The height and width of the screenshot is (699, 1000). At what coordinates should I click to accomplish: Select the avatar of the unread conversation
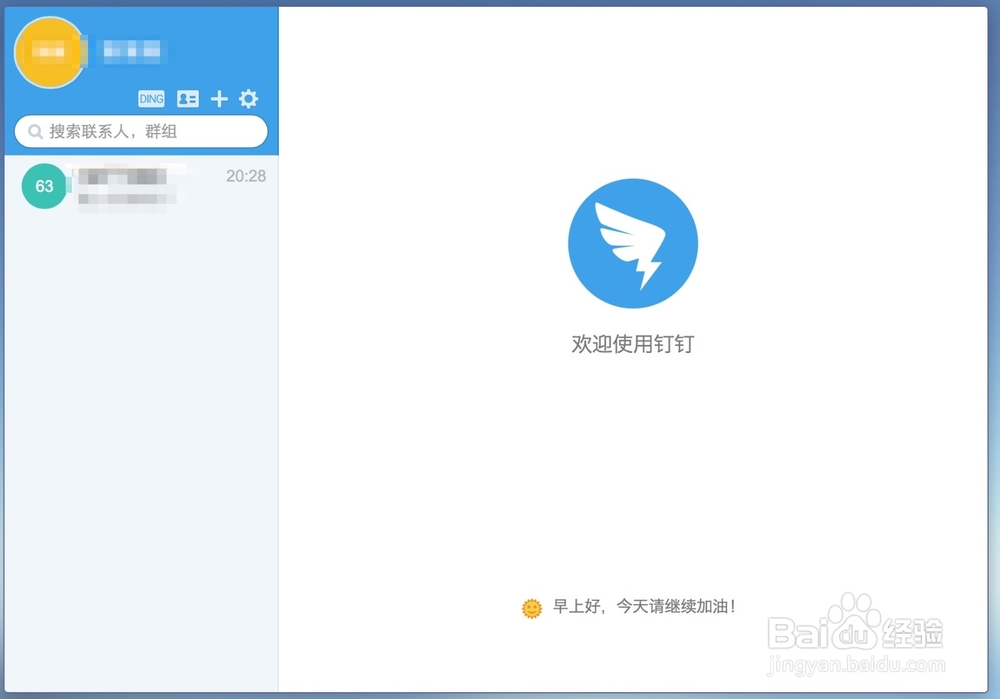[44, 186]
